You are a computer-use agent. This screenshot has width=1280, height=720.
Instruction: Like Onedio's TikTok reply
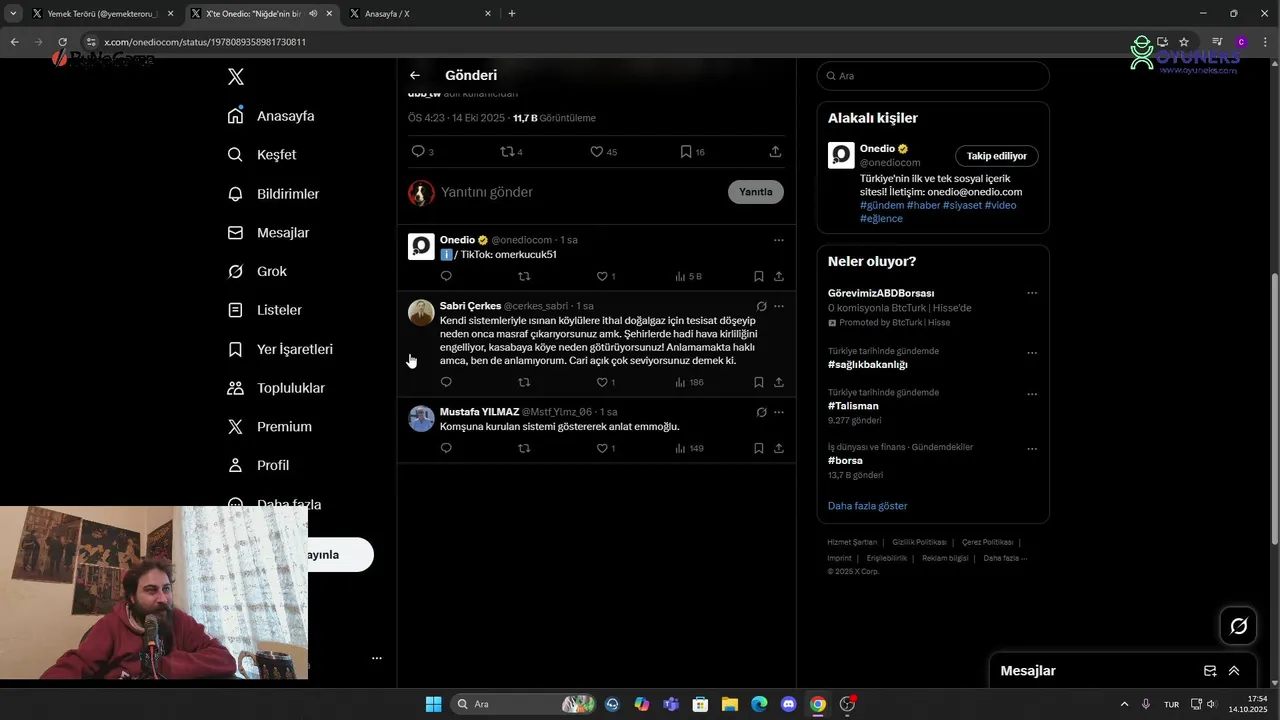602,276
